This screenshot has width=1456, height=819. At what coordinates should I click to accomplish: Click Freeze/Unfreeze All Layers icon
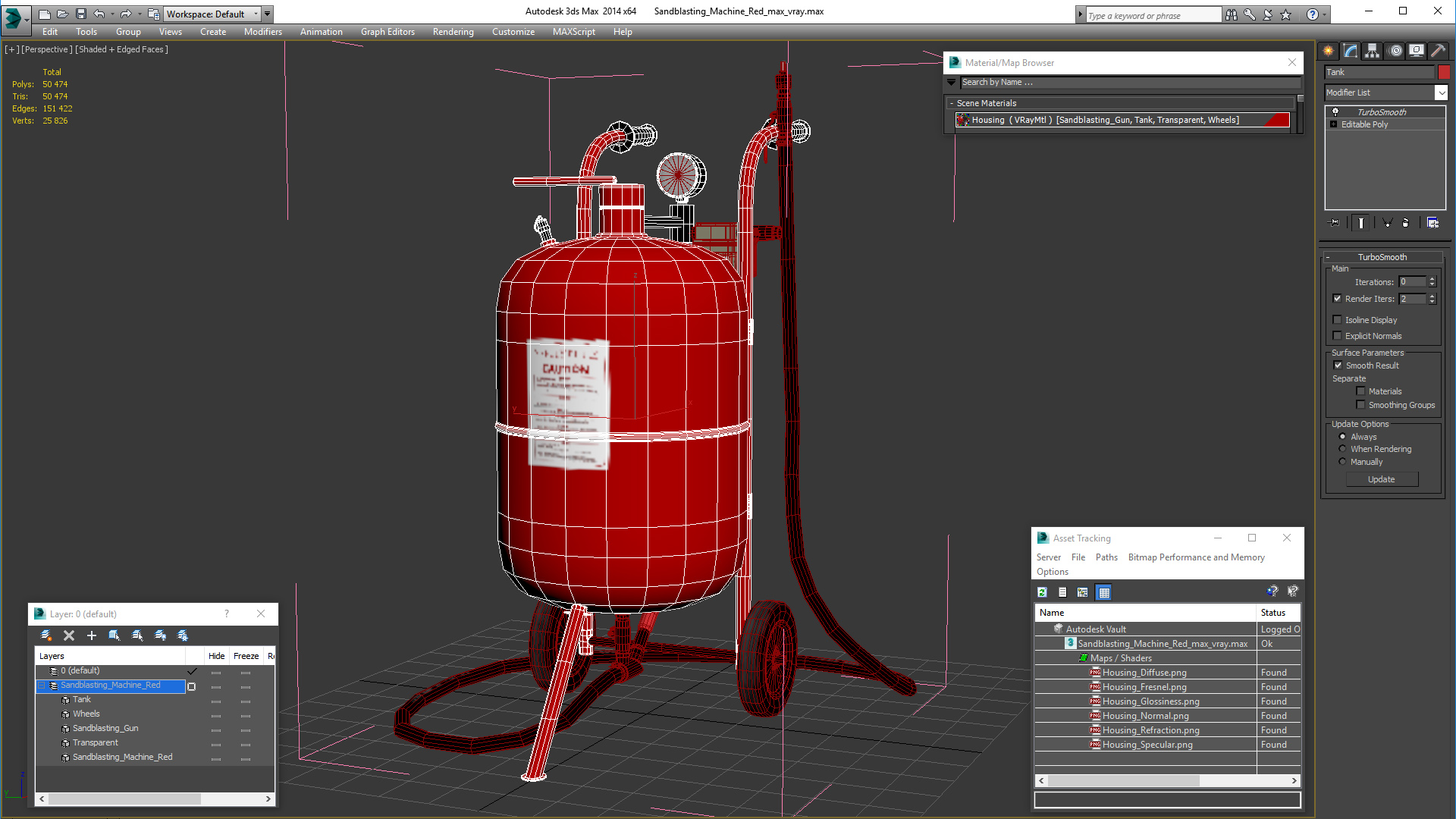click(183, 635)
